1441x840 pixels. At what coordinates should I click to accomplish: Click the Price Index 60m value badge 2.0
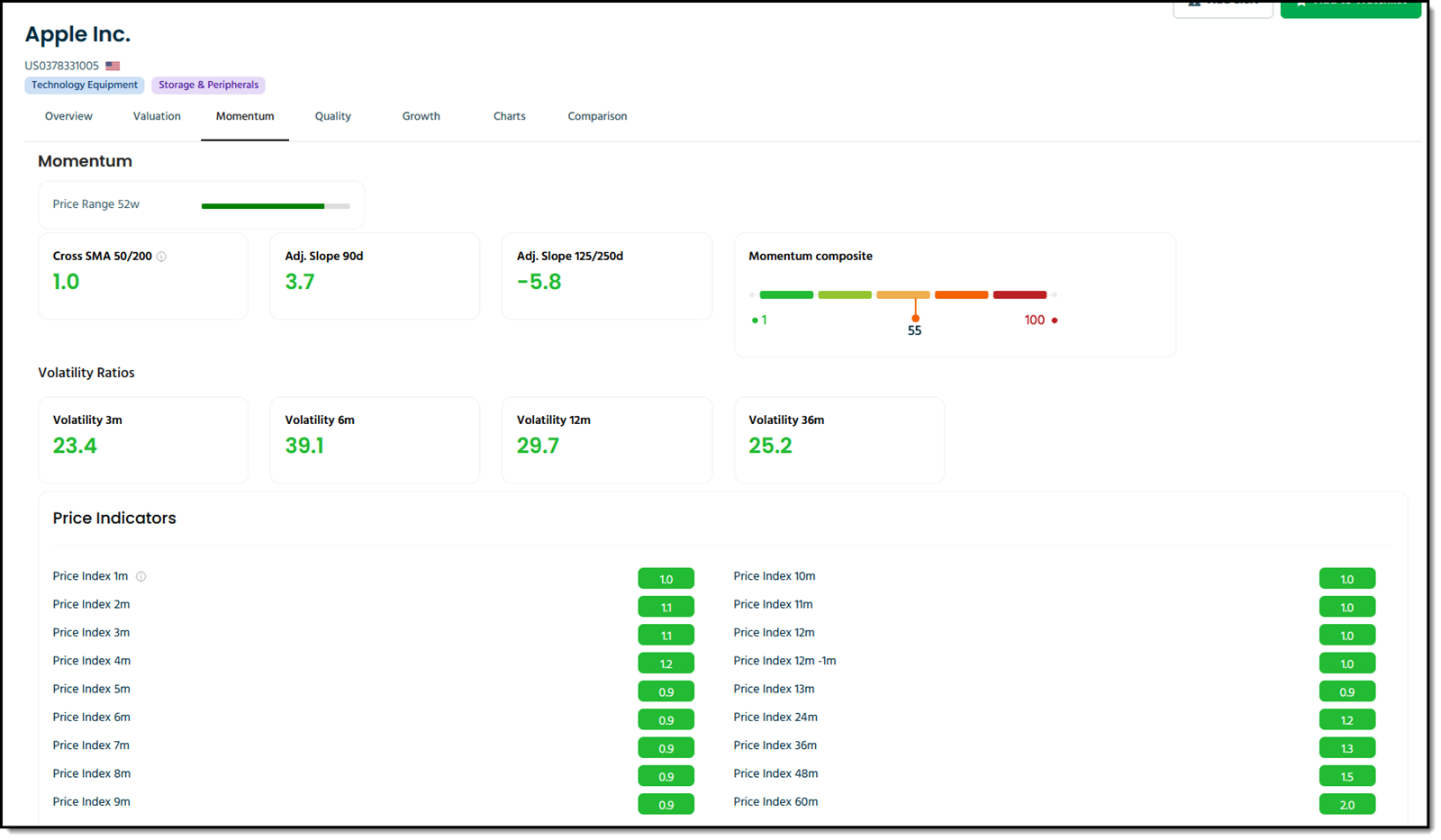pos(1346,804)
